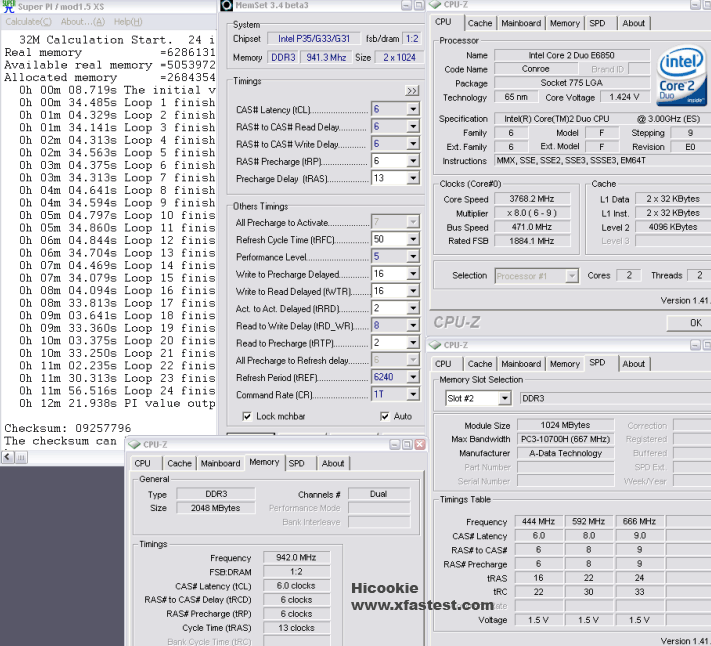Open the About menu in Super PI
This screenshot has height=646, width=711.
(x=83, y=22)
